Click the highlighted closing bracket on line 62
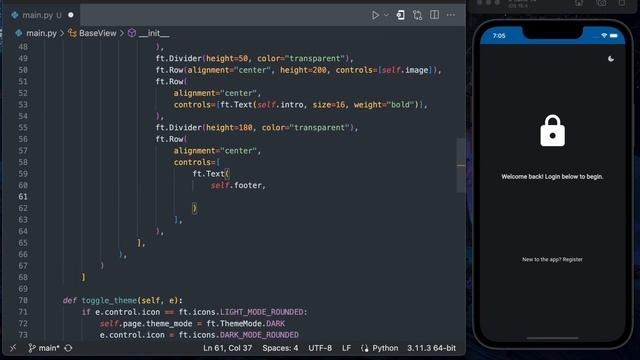The image size is (640, 360). pos(194,208)
